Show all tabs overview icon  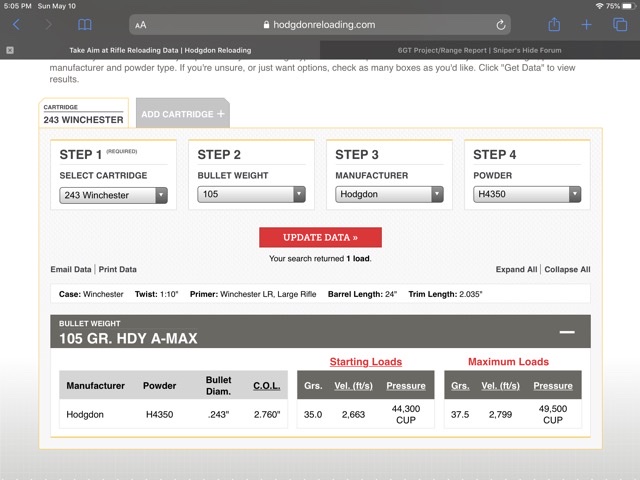click(x=620, y=24)
